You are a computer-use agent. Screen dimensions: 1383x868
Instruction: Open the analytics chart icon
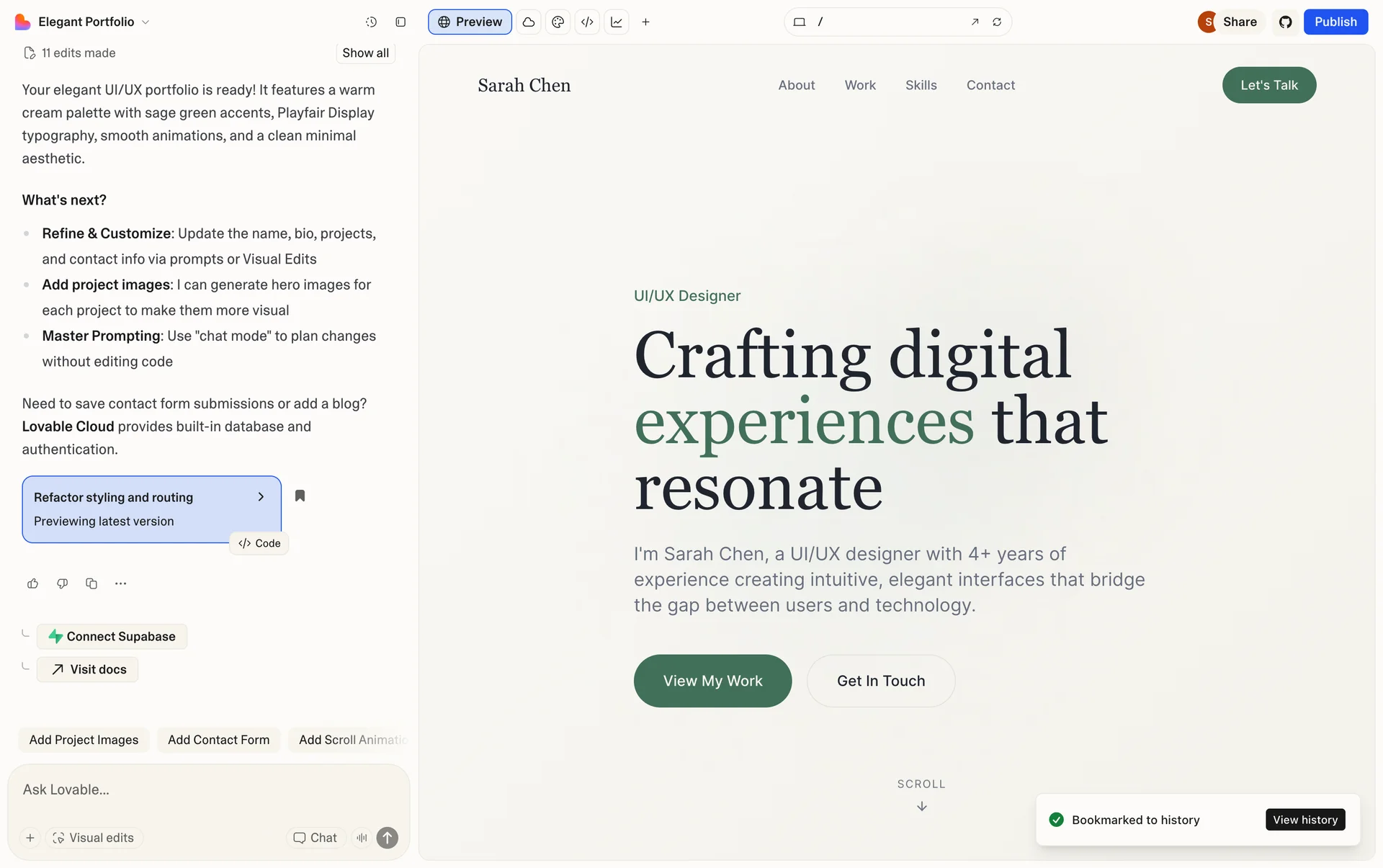[x=617, y=22]
